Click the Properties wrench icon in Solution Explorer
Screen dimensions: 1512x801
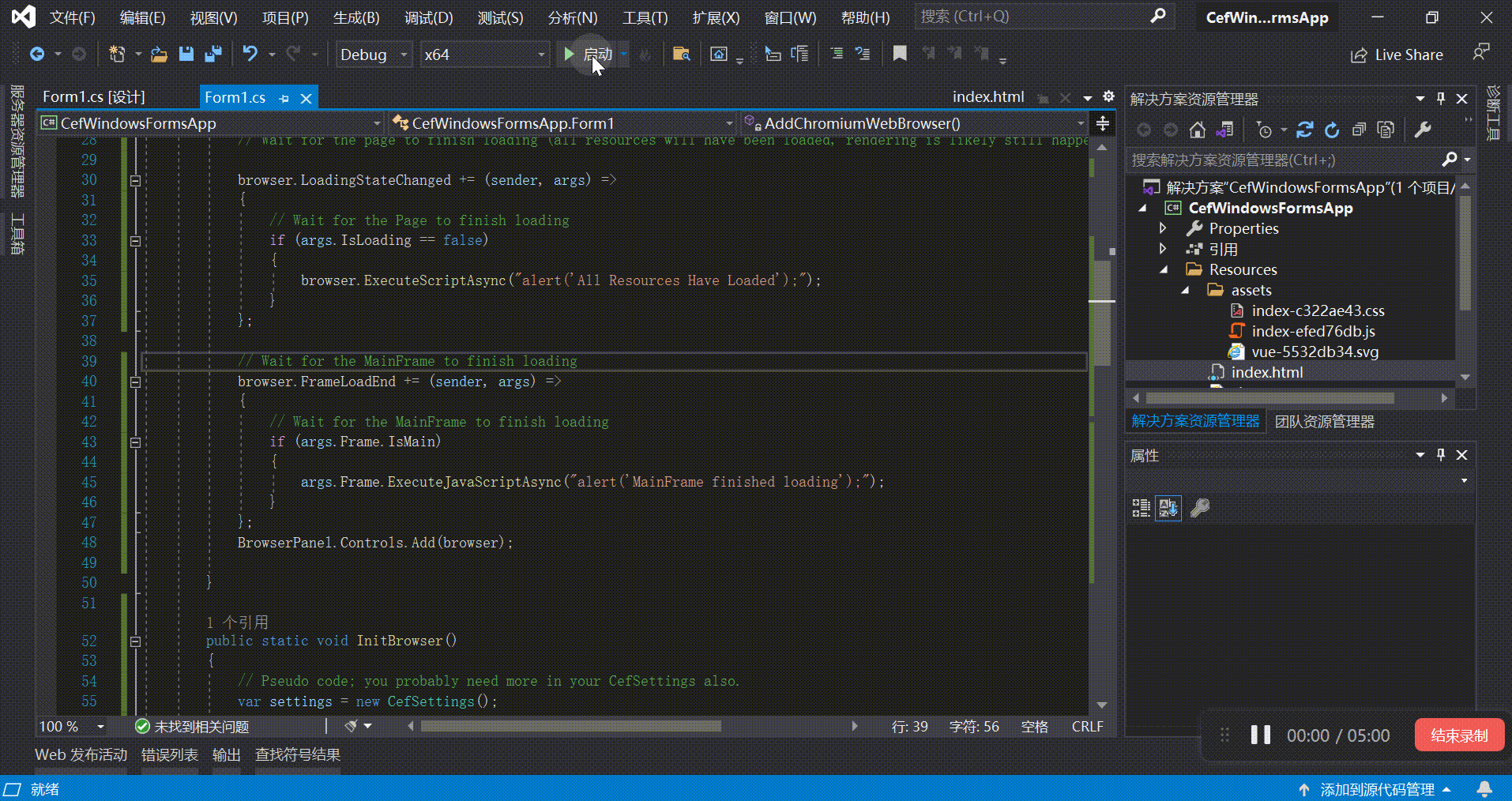click(x=1423, y=130)
